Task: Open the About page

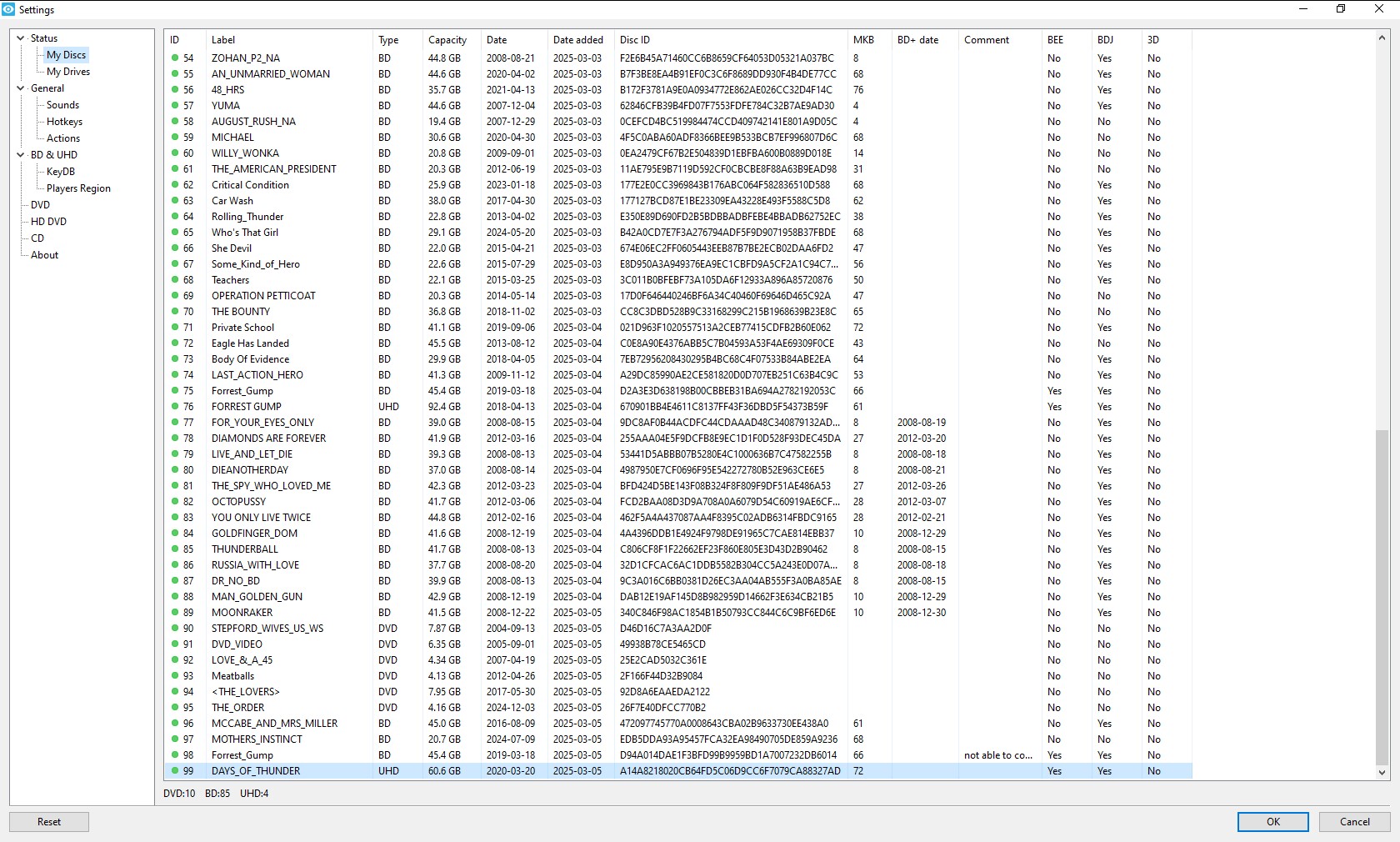Action: coord(44,255)
